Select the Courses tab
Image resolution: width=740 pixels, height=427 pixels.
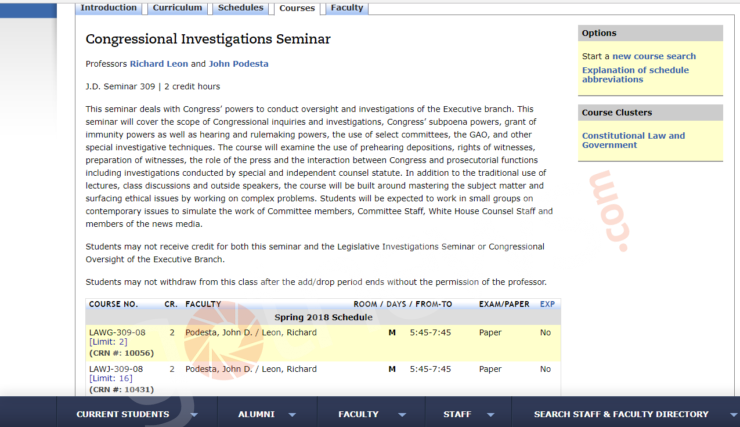click(297, 8)
